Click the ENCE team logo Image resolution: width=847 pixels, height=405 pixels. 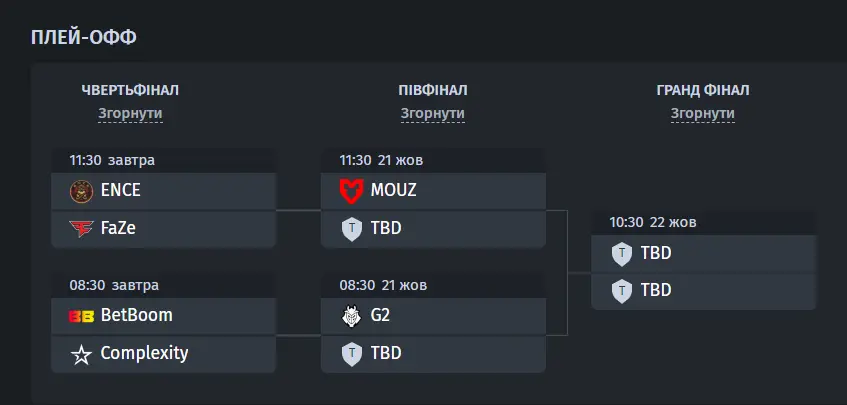click(82, 191)
